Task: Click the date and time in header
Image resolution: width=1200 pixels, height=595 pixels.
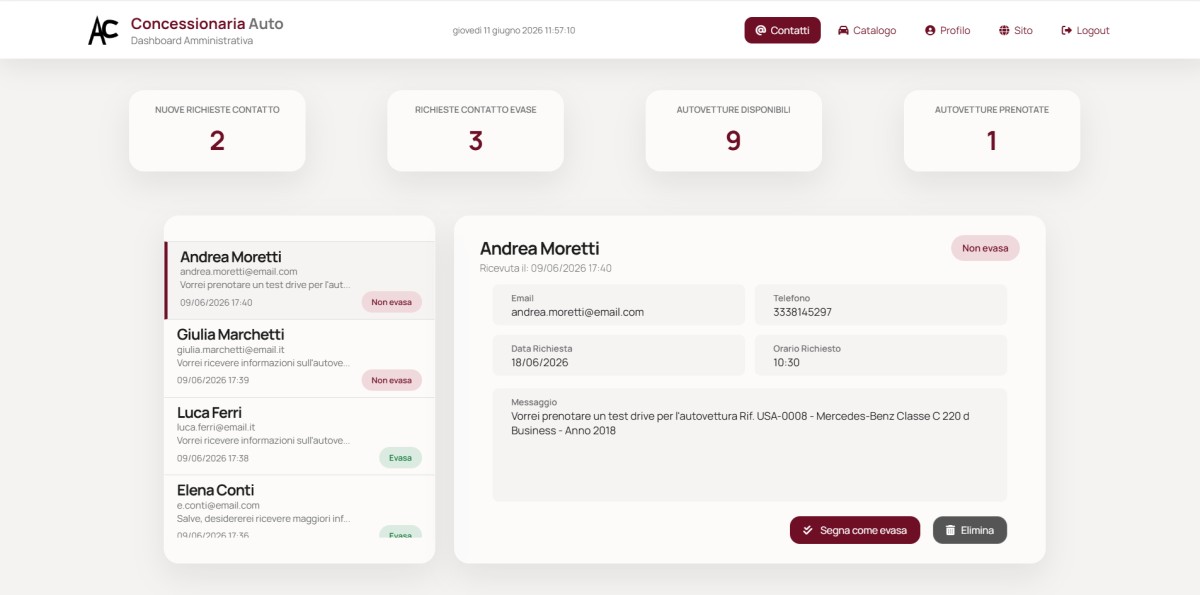Action: [514, 30]
